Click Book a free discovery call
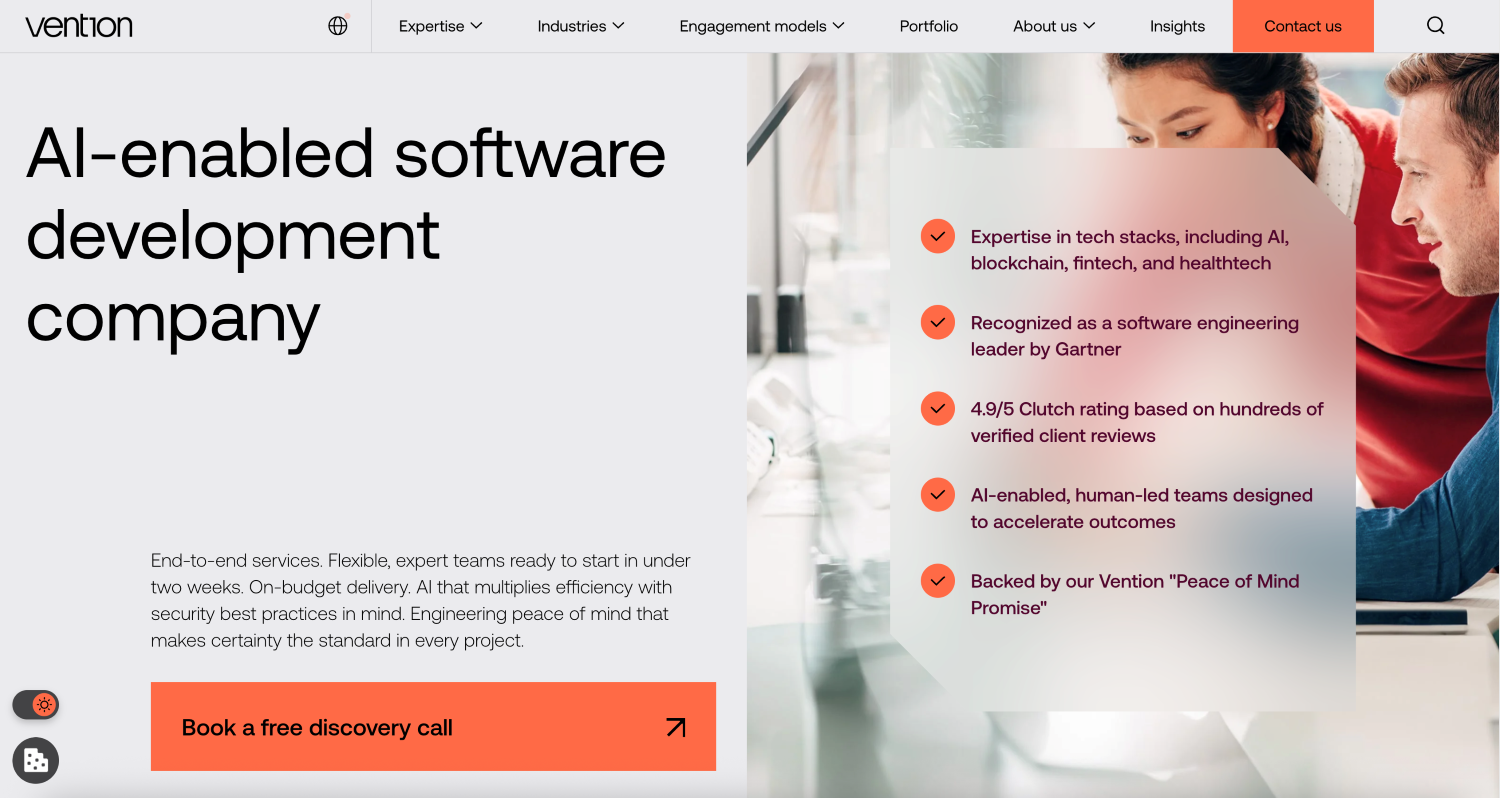Image resolution: width=1500 pixels, height=798 pixels. [433, 727]
